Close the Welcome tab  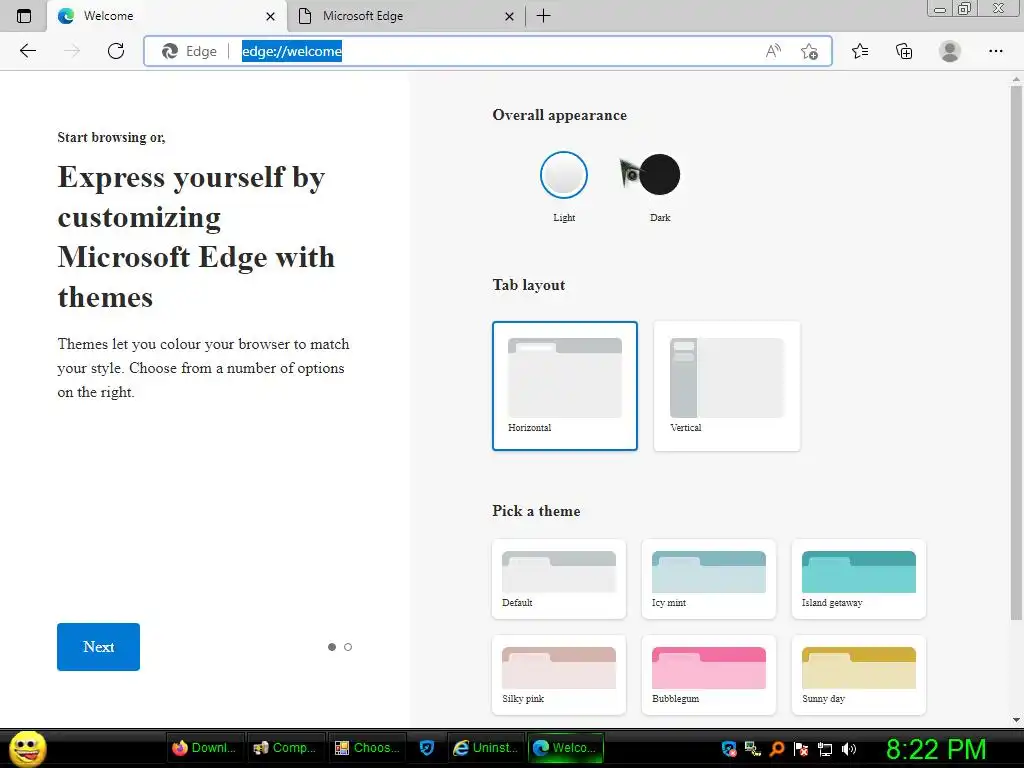click(x=270, y=16)
